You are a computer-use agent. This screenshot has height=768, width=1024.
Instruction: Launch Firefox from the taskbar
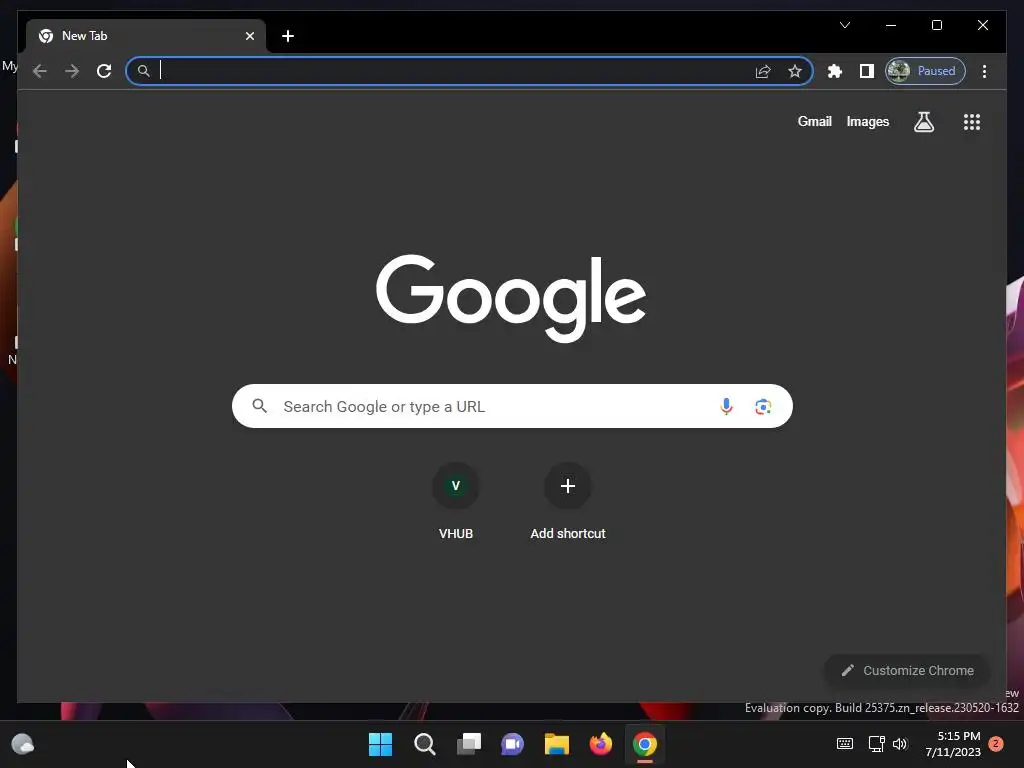point(601,744)
